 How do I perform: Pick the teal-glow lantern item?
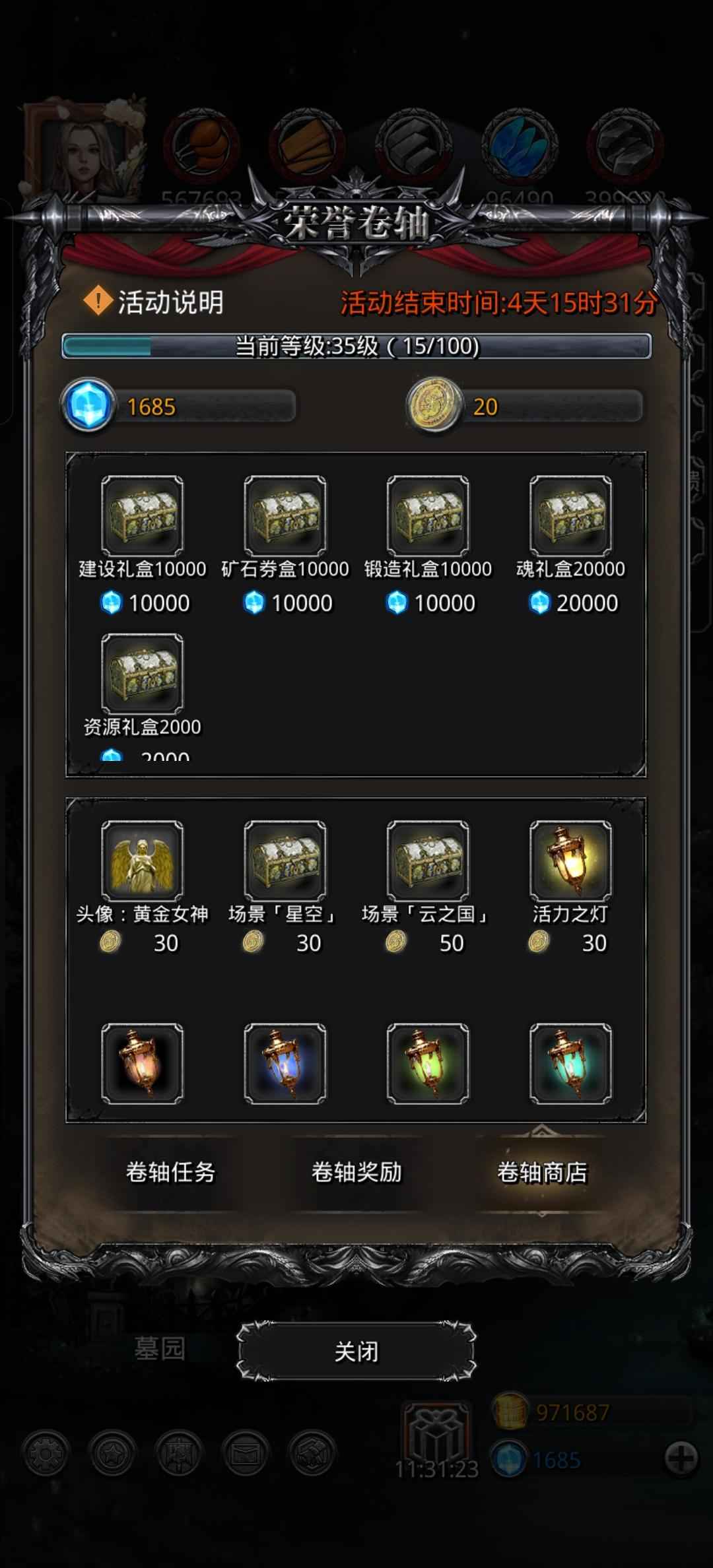tap(570, 1064)
